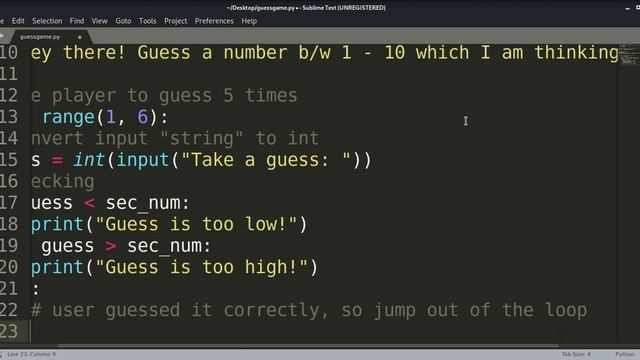The width and height of the screenshot is (640, 360).
Task: Open the Find menu
Action: click(77, 21)
